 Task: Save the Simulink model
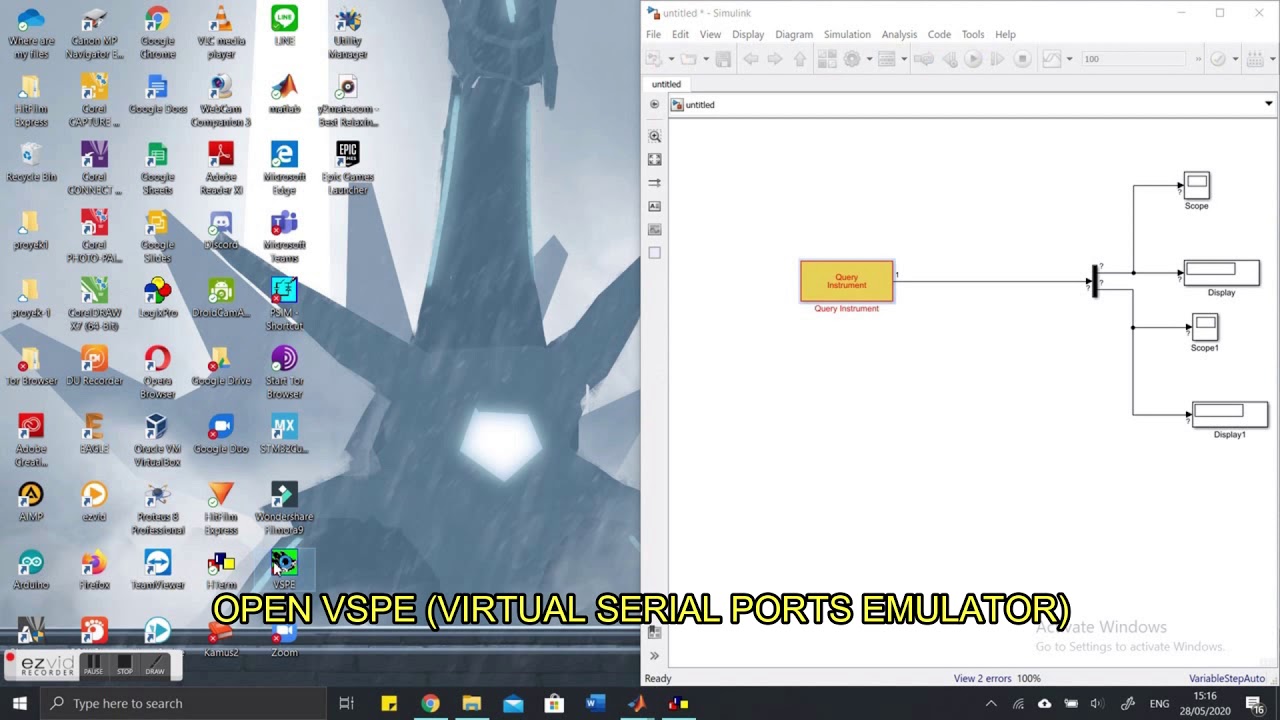pyautogui.click(x=723, y=59)
